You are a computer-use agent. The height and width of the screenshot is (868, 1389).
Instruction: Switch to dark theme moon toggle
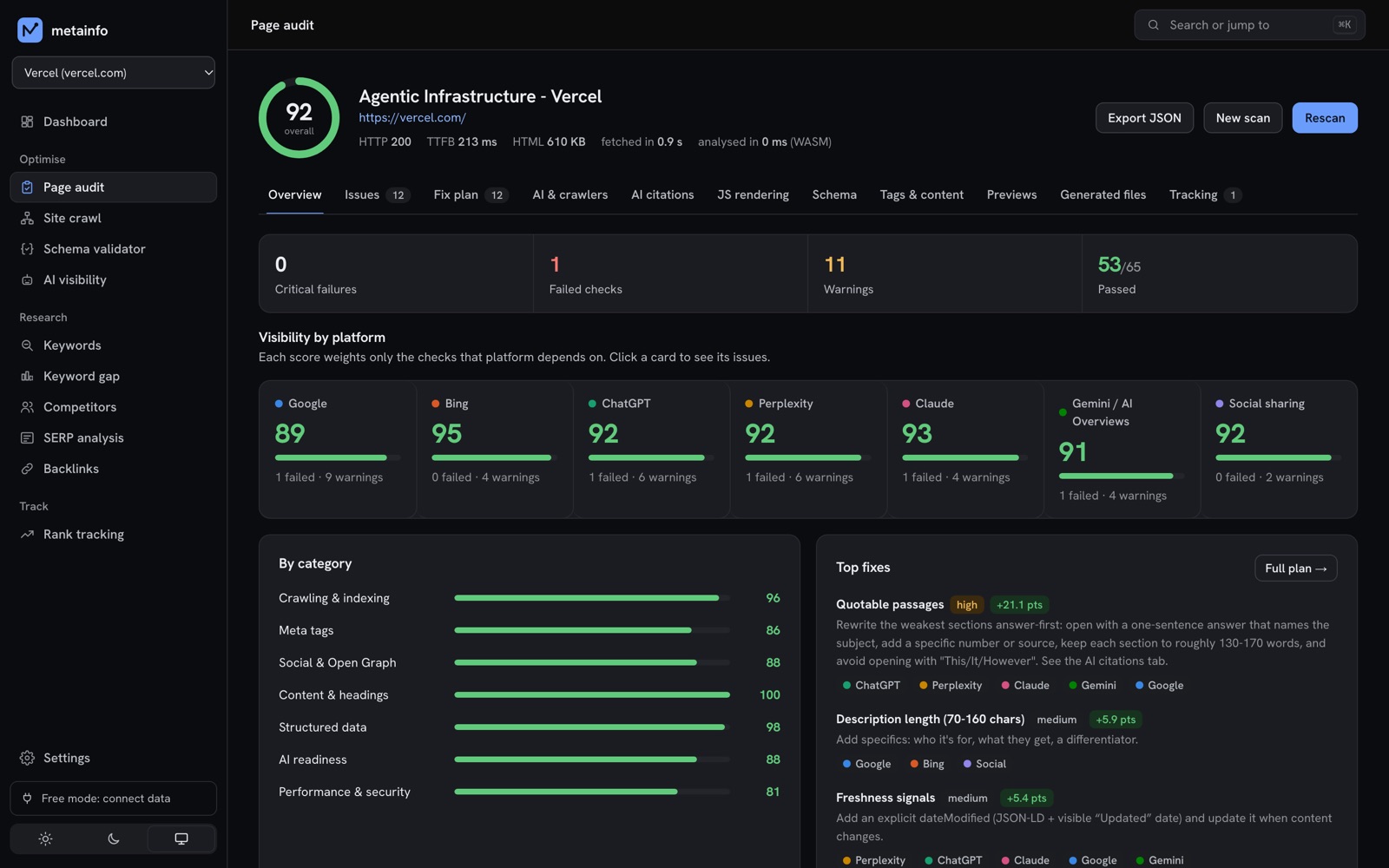click(114, 838)
